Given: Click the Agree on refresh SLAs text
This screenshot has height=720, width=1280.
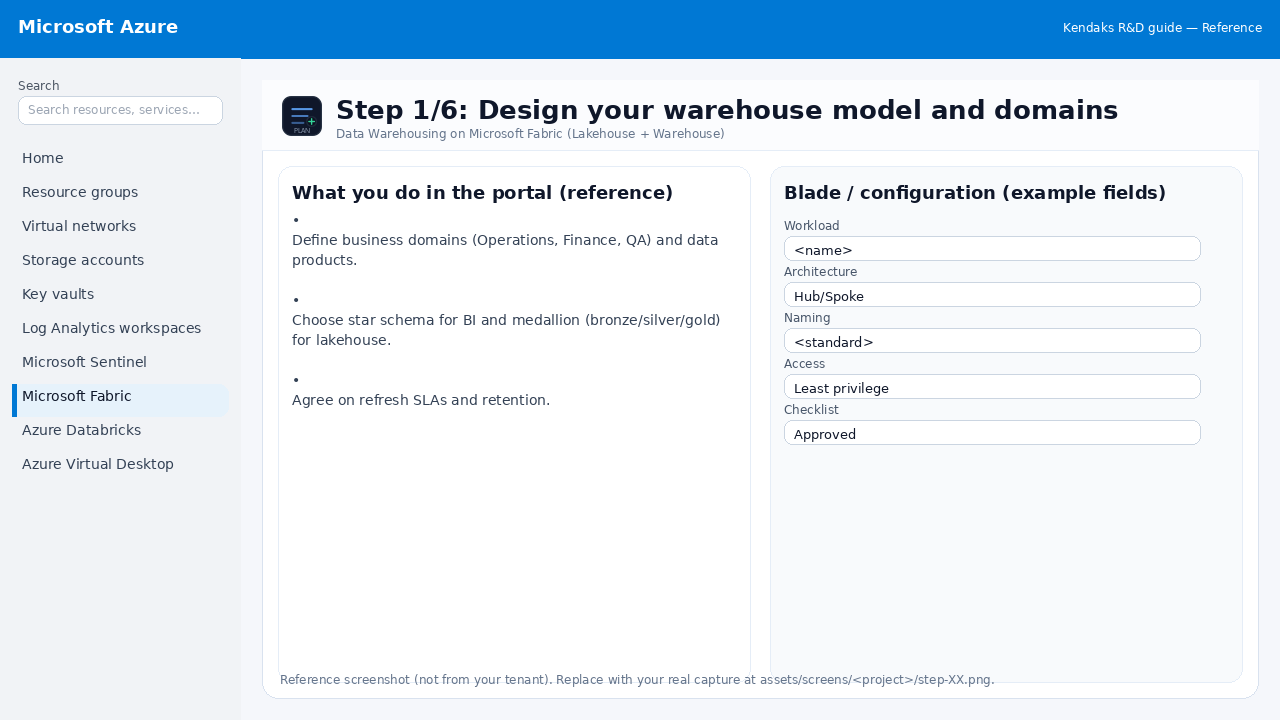Looking at the screenshot, I should point(421,400).
